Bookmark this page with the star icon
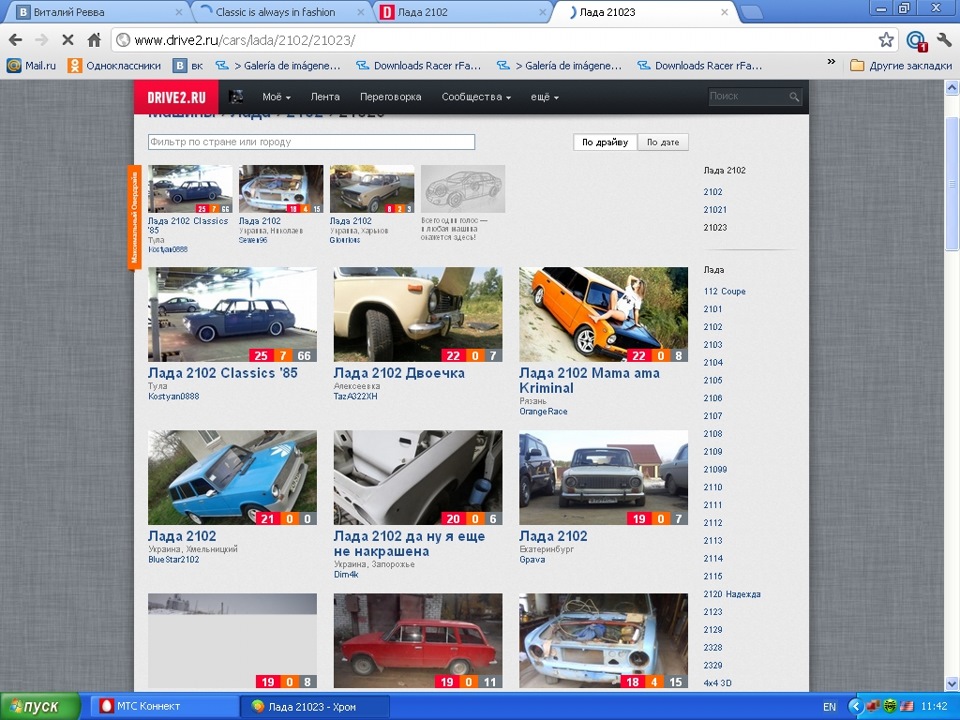This screenshot has width=960, height=720. 886,40
